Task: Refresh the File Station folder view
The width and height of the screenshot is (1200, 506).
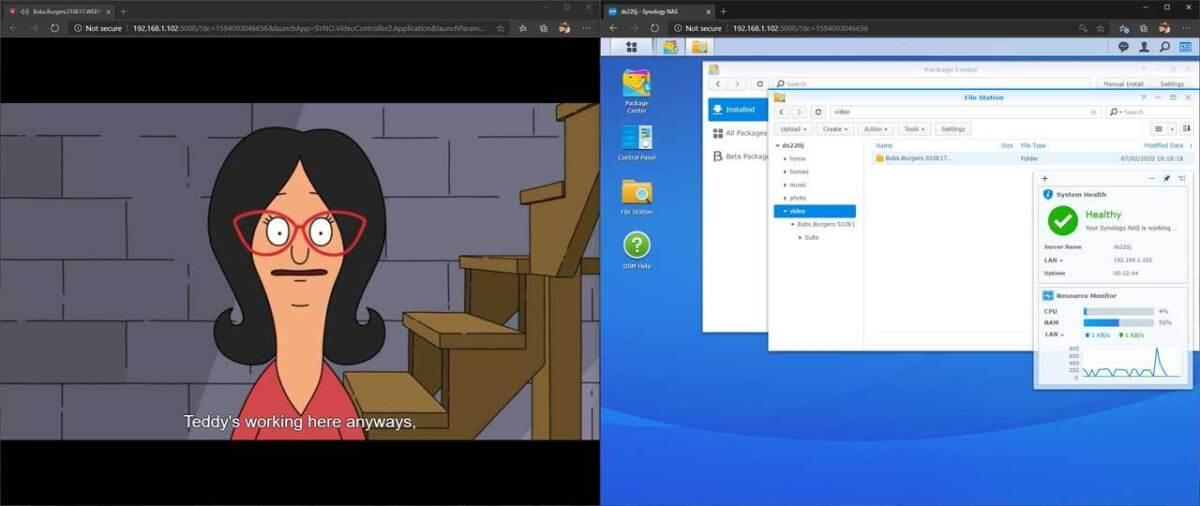Action: (x=819, y=112)
